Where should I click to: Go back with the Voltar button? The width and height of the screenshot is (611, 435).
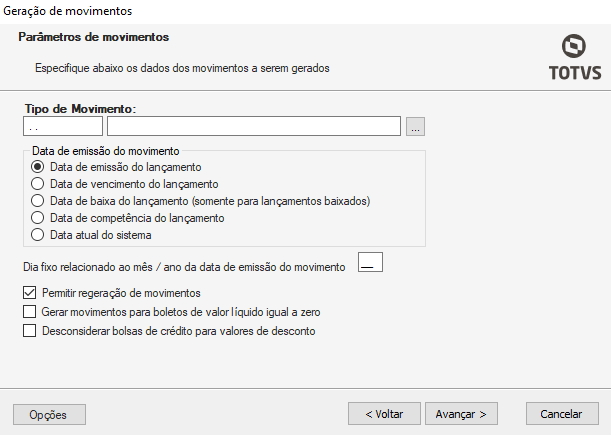(384, 413)
